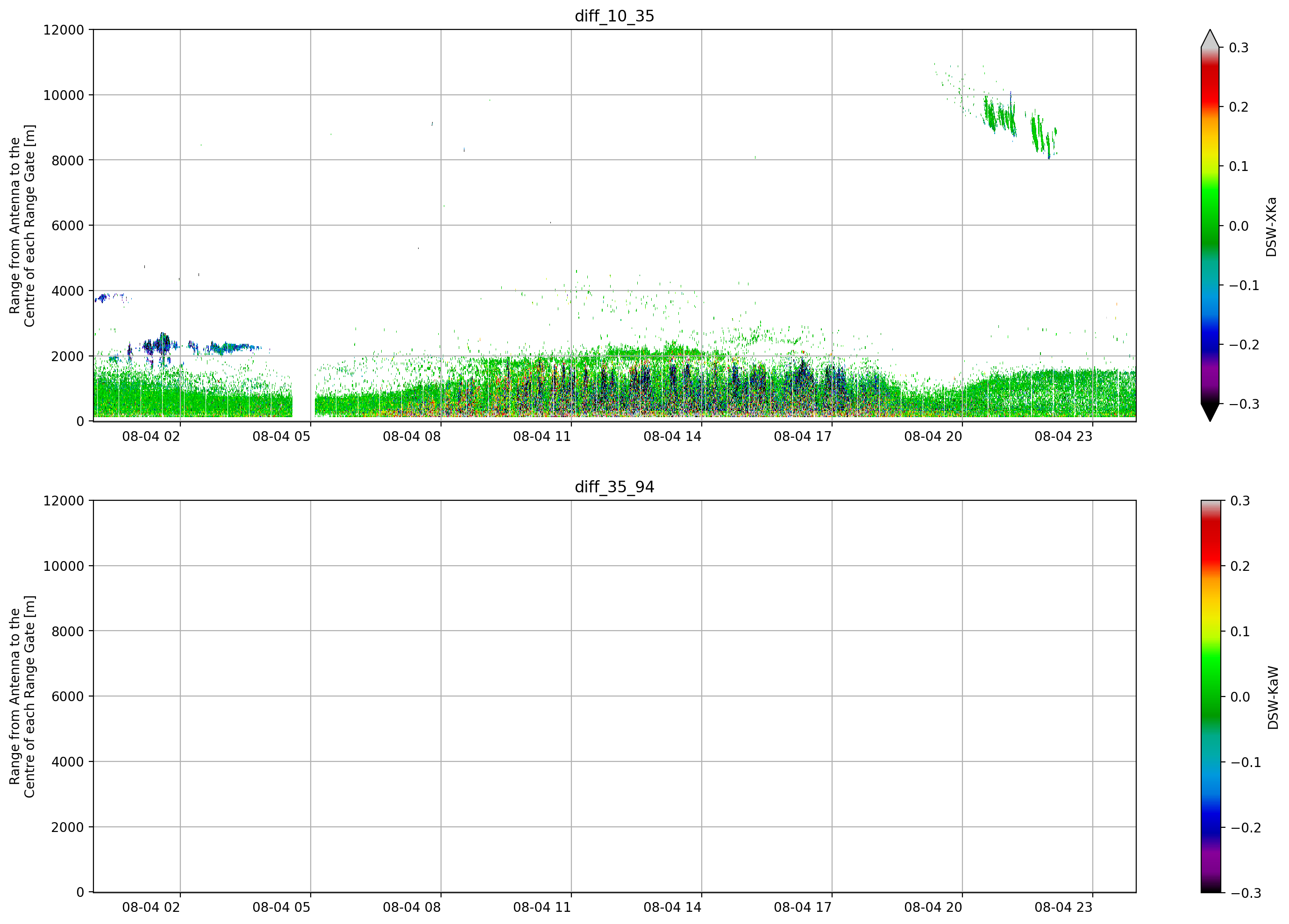Click the 08-04 17 x-tick in the diff_35_94 plot
This screenshot has height=924, width=1289.
803,908
